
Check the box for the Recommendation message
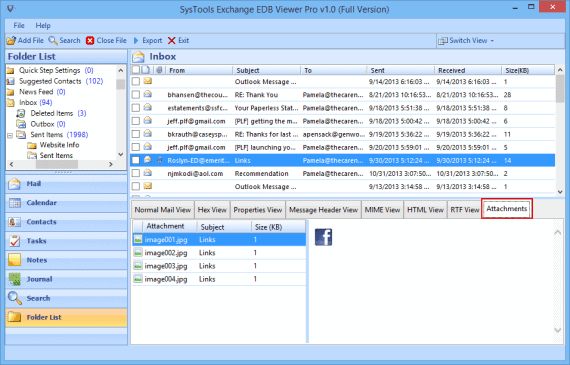[x=136, y=173]
